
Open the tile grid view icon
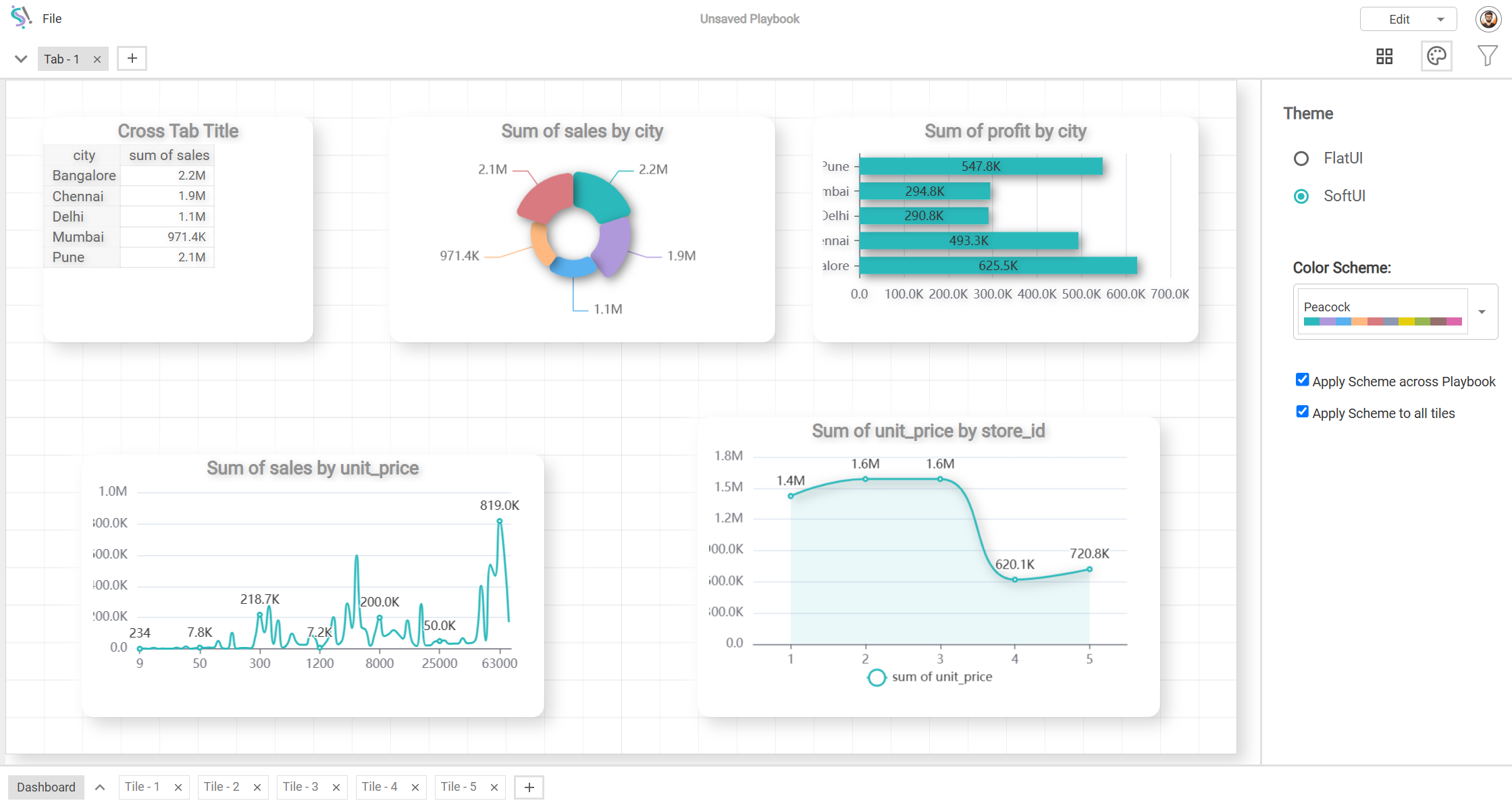click(x=1384, y=57)
